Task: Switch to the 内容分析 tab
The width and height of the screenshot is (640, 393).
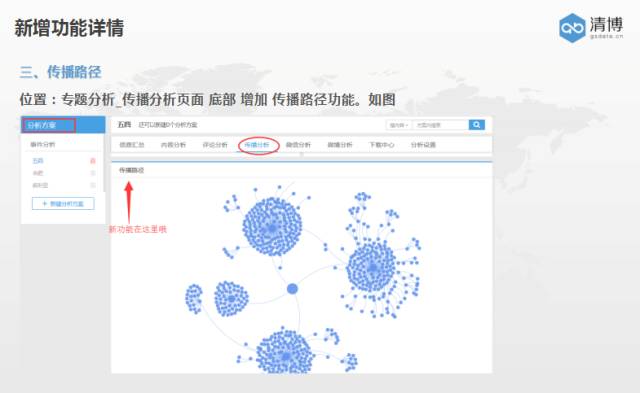Action: pos(173,145)
